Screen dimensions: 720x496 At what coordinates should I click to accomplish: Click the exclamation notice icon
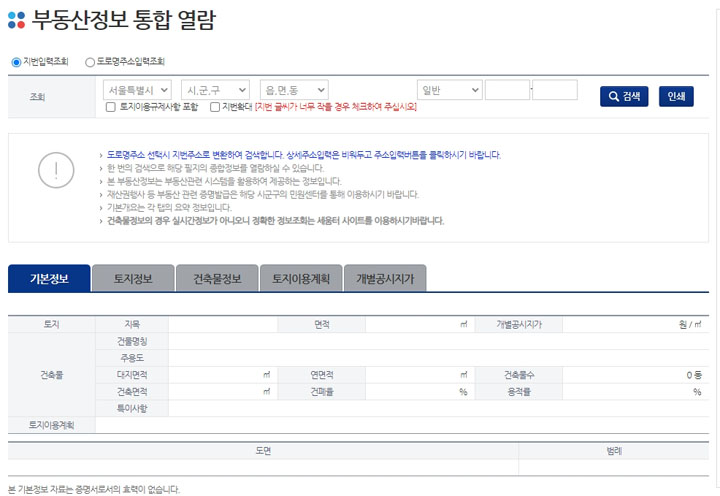(x=56, y=170)
